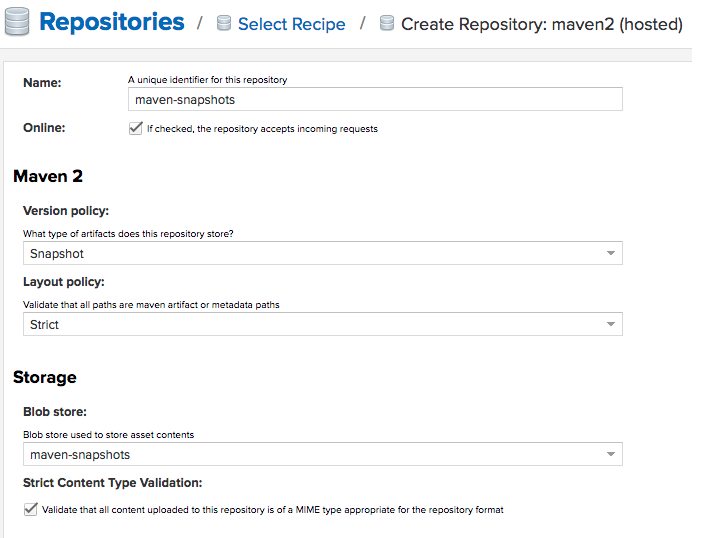Expand Version policy dropdown arrow
719x538 pixels.
610,253
